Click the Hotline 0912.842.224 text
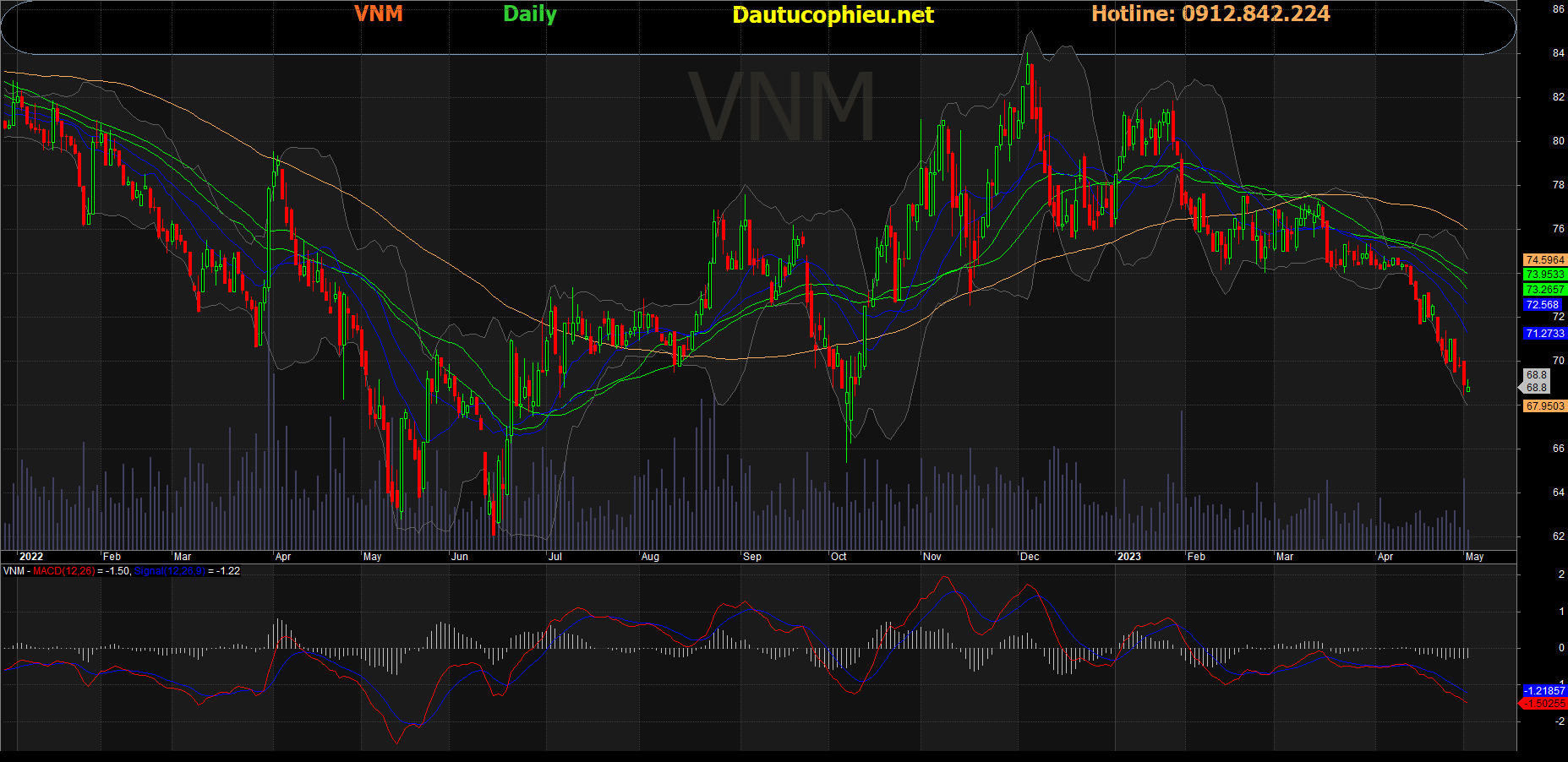The image size is (1568, 762). (1210, 14)
